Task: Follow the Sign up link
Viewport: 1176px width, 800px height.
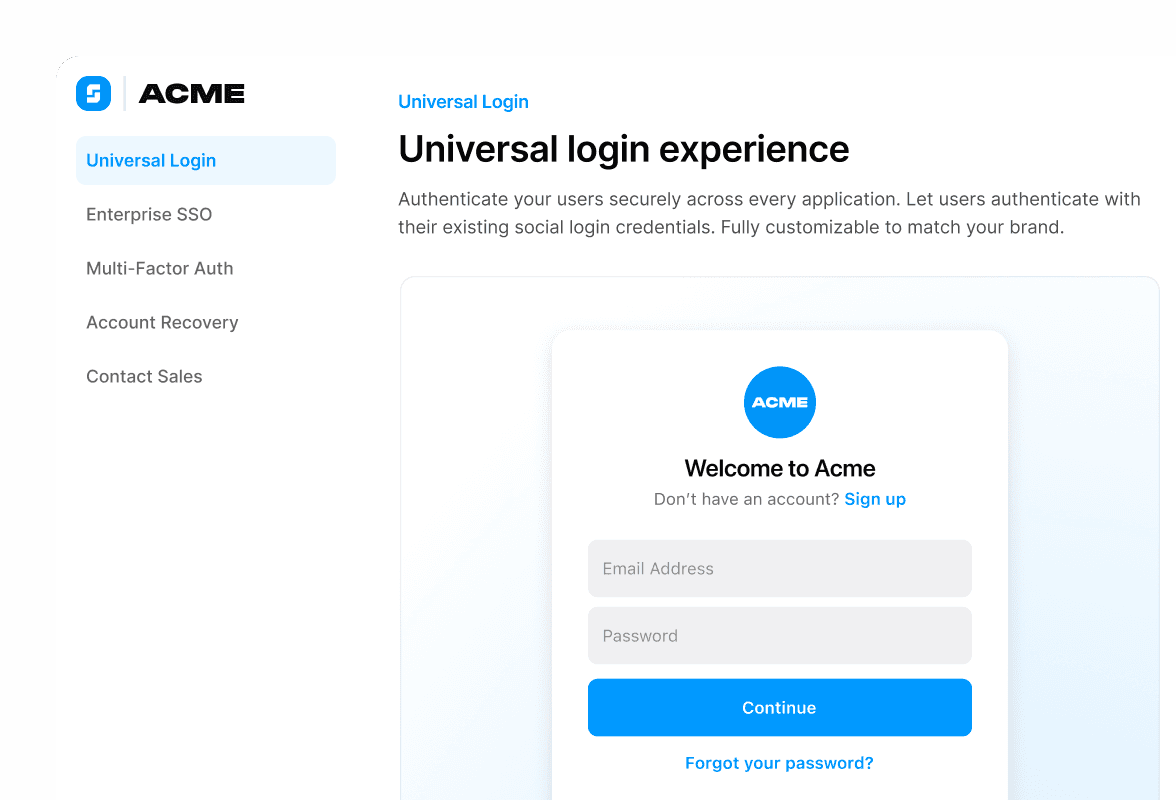Action: pyautogui.click(x=874, y=499)
